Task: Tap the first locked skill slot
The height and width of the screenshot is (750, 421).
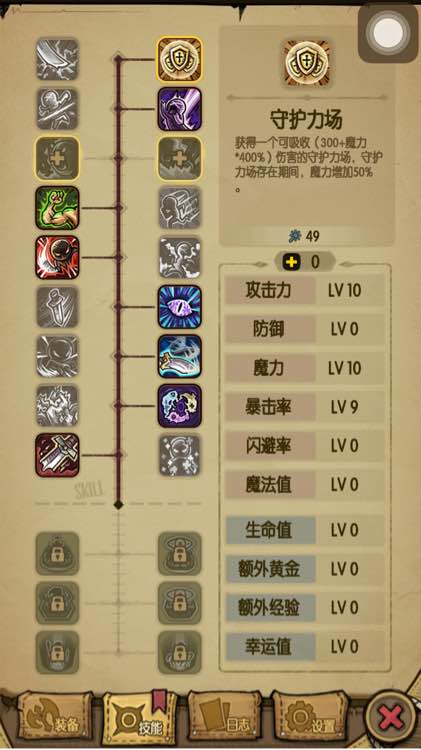Action: coord(57,553)
